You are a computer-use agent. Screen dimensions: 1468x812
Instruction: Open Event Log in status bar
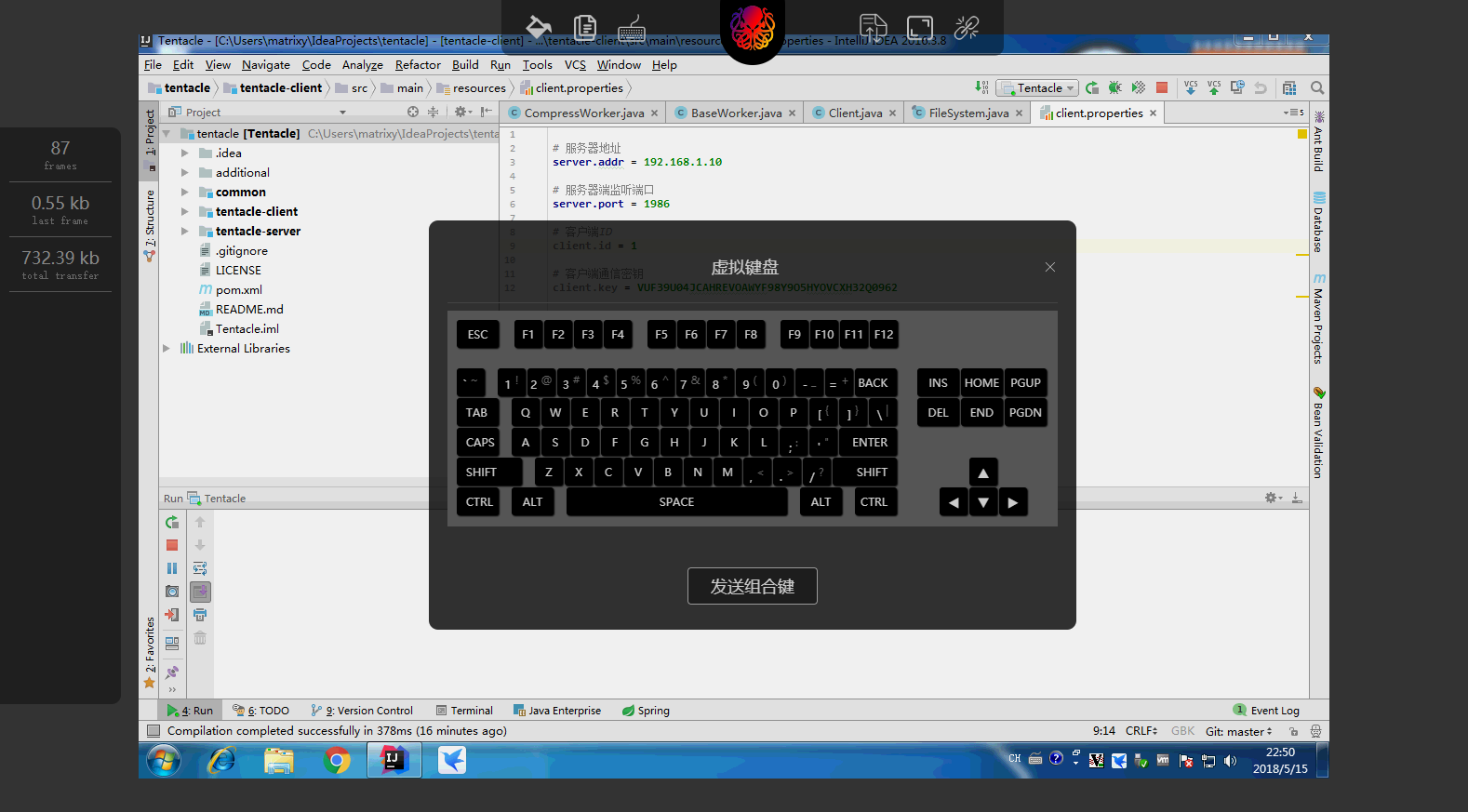coord(1266,711)
